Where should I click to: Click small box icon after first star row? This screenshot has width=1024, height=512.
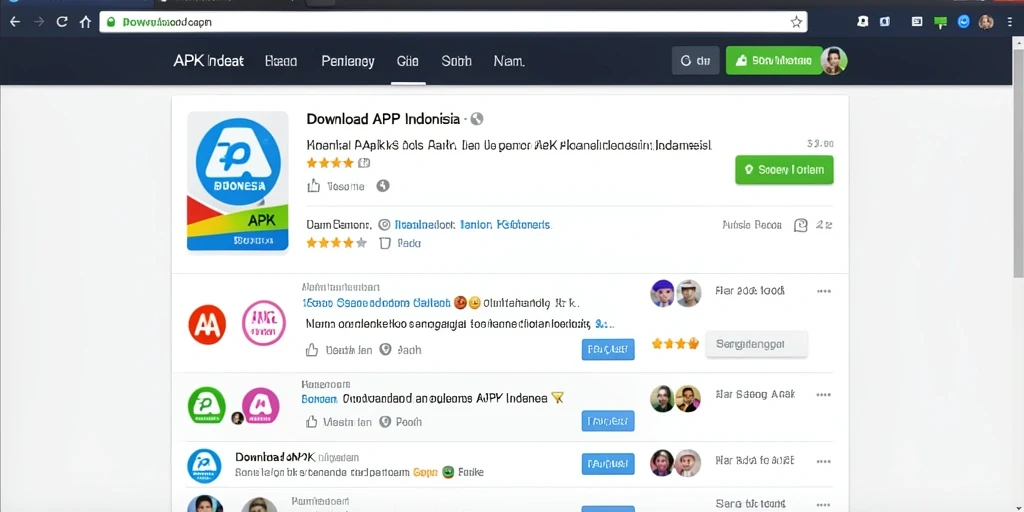pos(364,163)
